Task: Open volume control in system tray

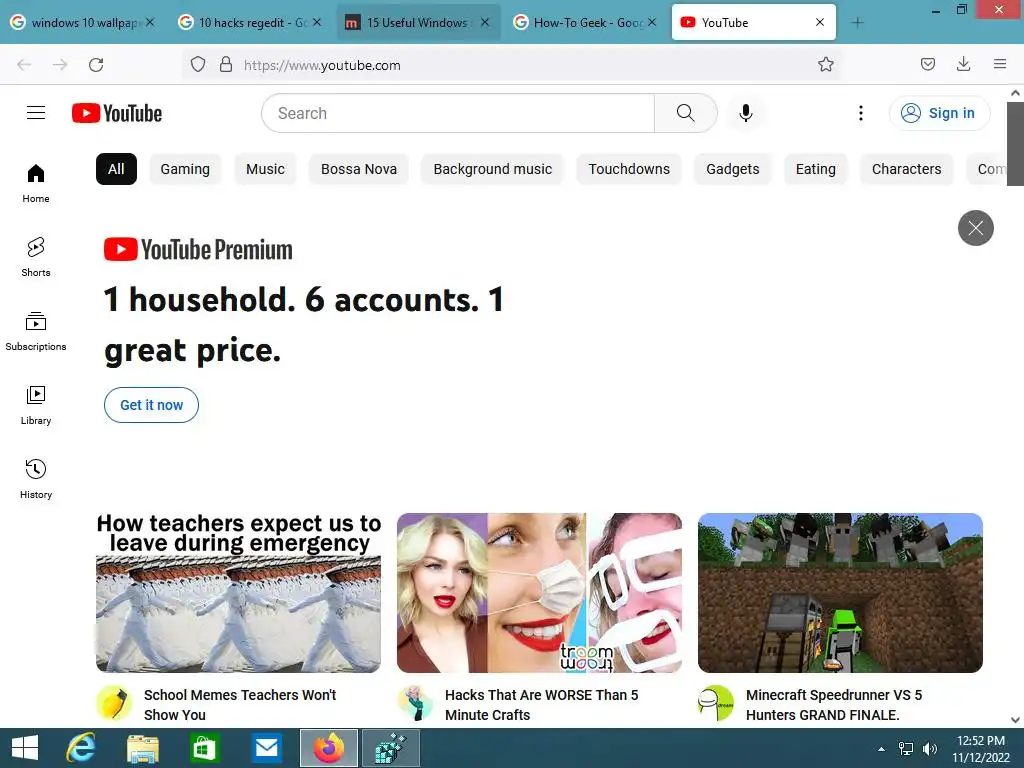Action: (929, 749)
